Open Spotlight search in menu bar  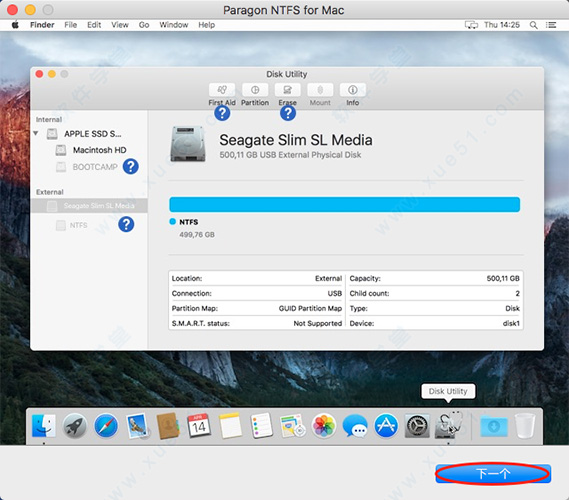click(533, 25)
